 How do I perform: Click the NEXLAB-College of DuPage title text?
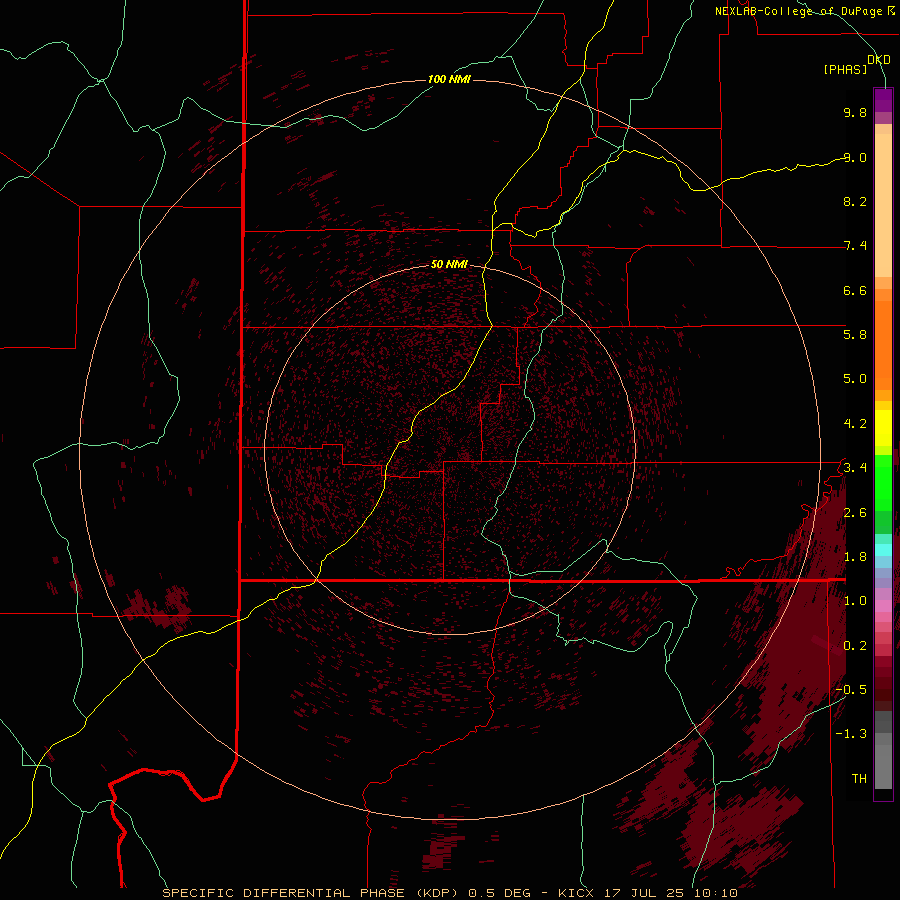798,11
